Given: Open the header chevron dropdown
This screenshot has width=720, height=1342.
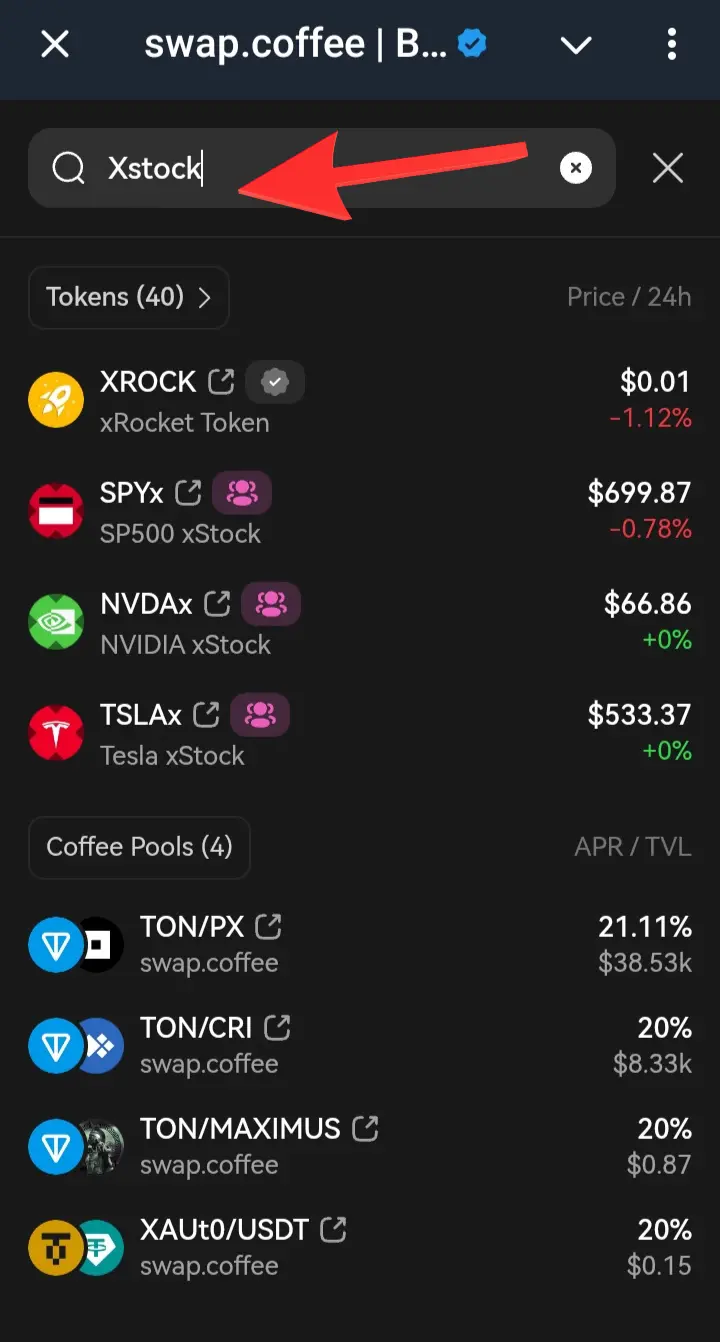Looking at the screenshot, I should point(576,45).
